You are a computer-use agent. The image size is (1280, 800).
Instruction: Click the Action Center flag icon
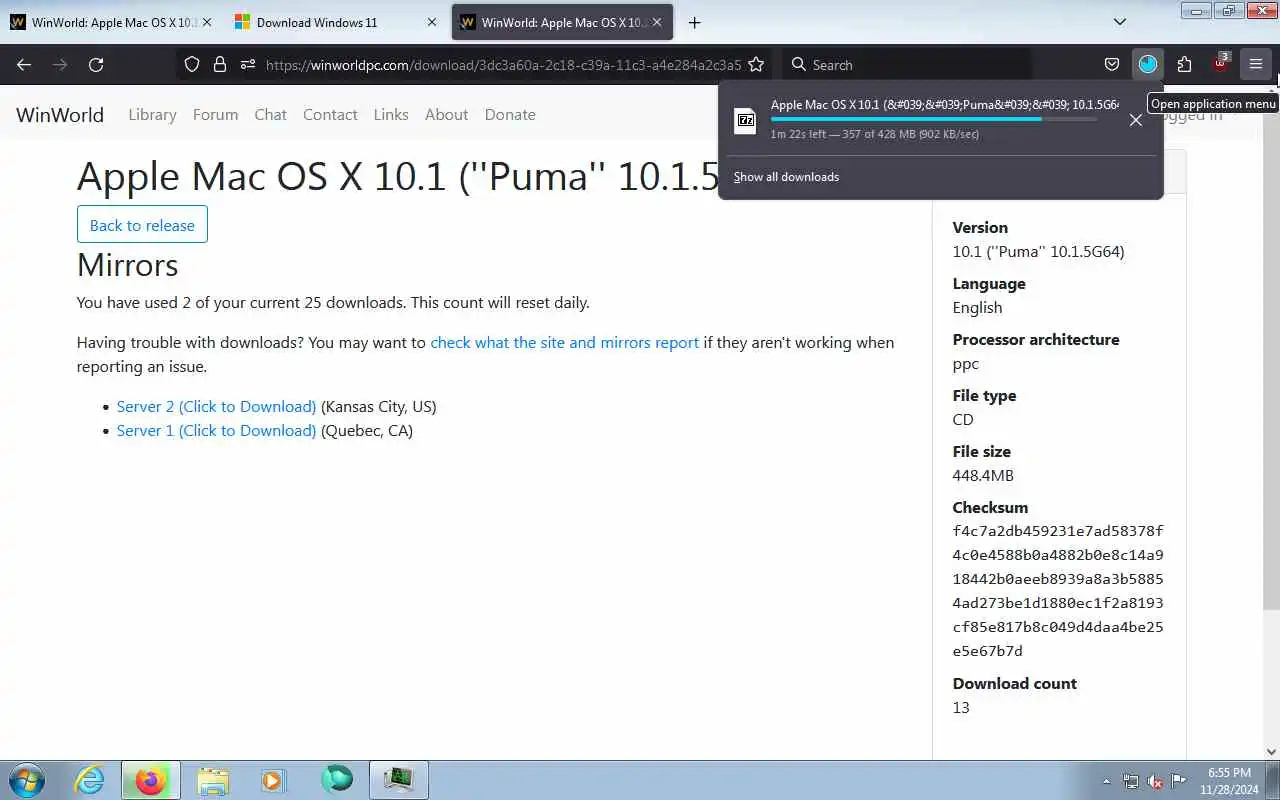[1179, 781]
